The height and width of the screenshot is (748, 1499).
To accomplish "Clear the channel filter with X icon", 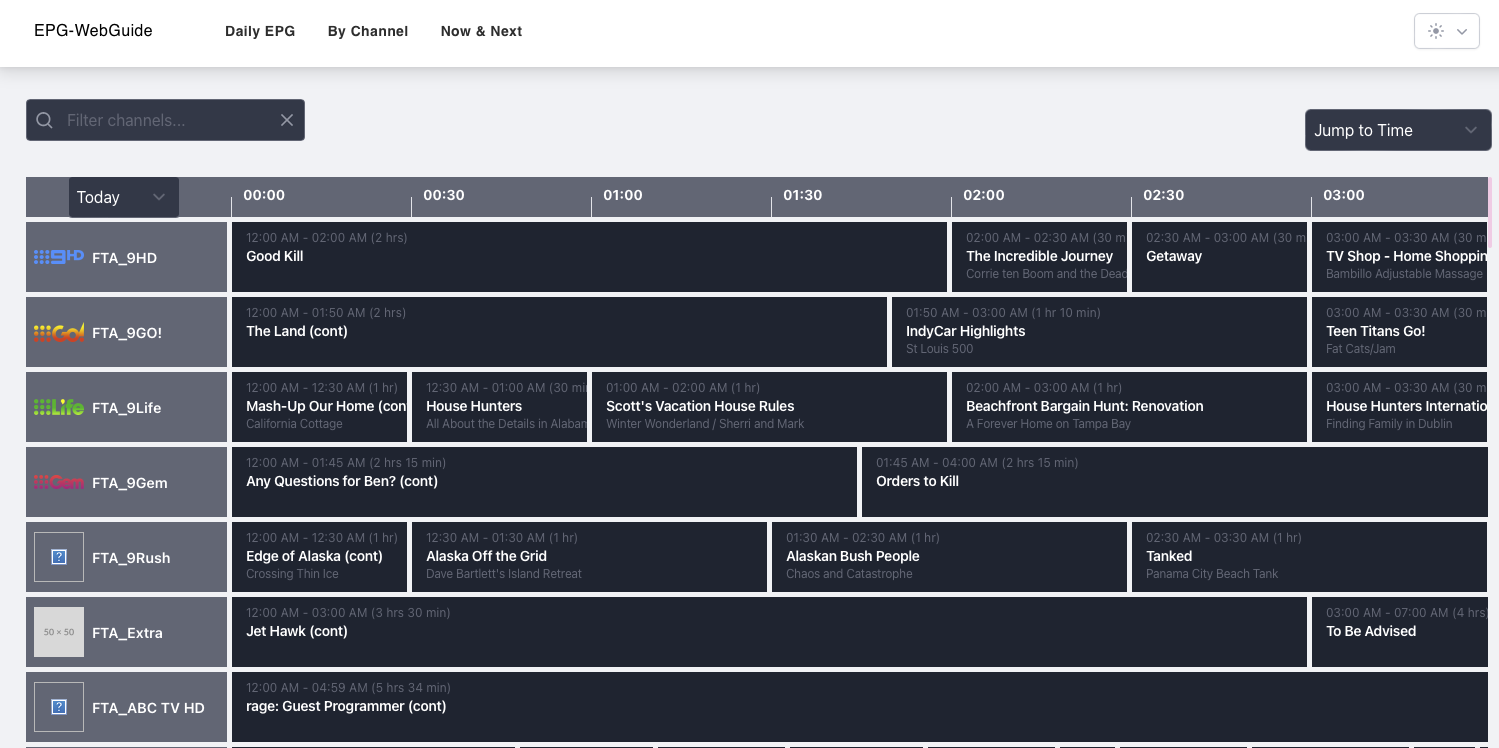I will (287, 120).
